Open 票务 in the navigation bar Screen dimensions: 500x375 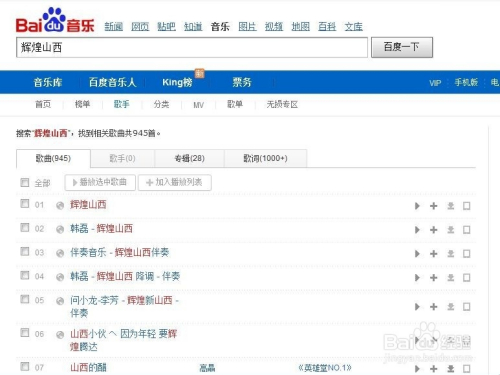tap(242, 82)
